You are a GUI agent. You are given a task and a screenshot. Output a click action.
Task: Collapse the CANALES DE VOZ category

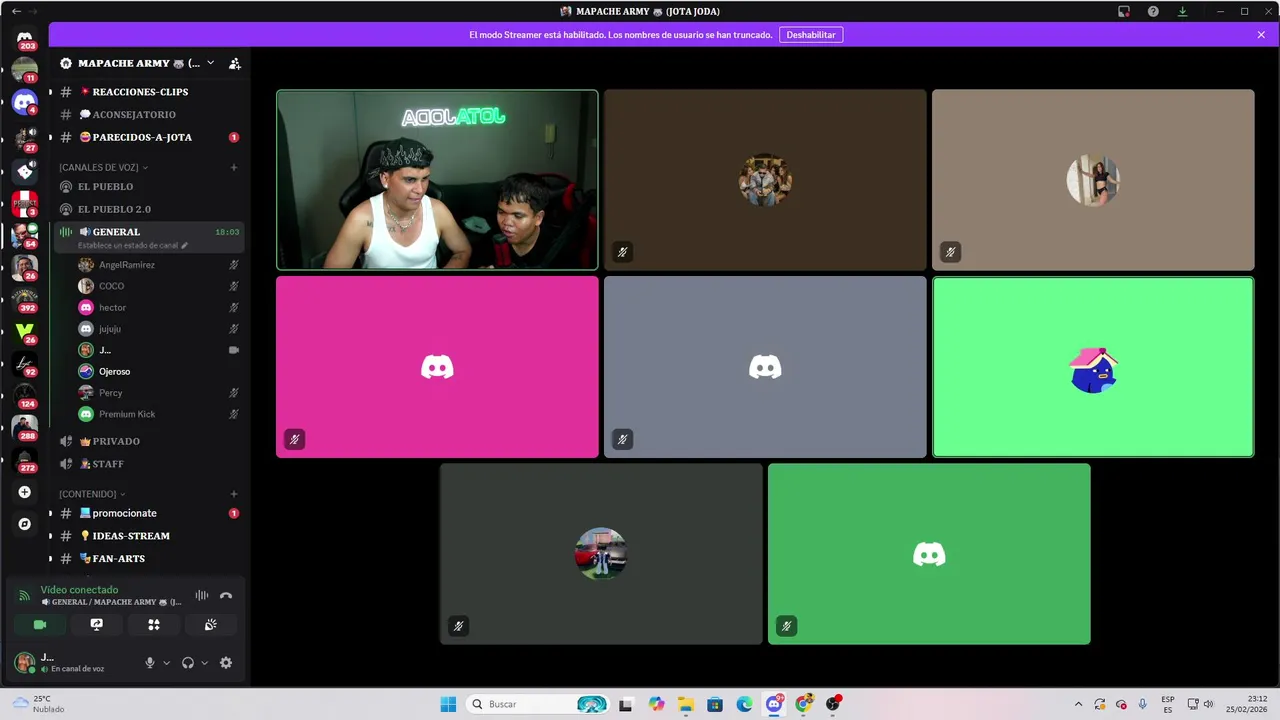pyautogui.click(x=103, y=167)
